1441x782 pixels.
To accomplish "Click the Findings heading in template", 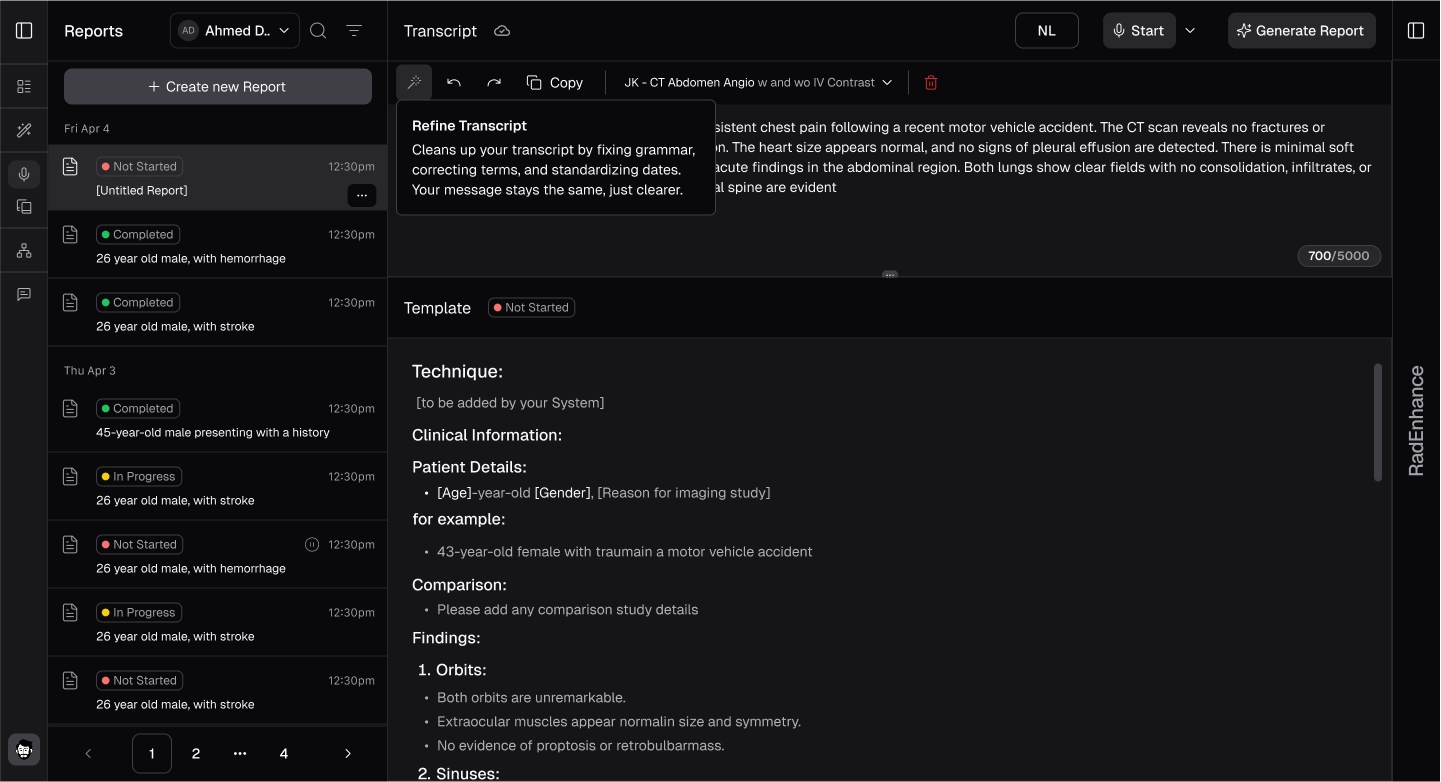I will tap(446, 638).
